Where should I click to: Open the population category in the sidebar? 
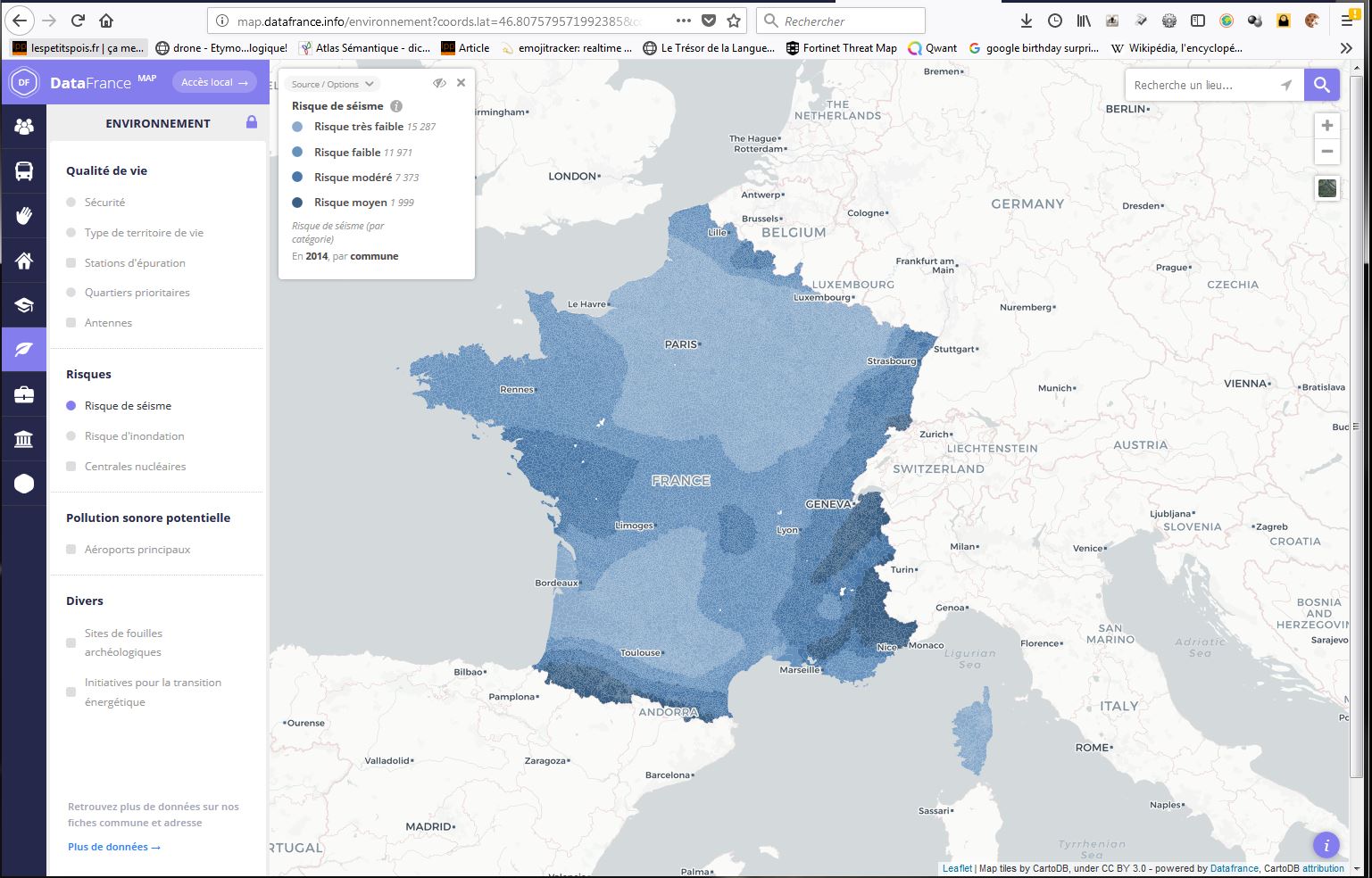coord(23,127)
